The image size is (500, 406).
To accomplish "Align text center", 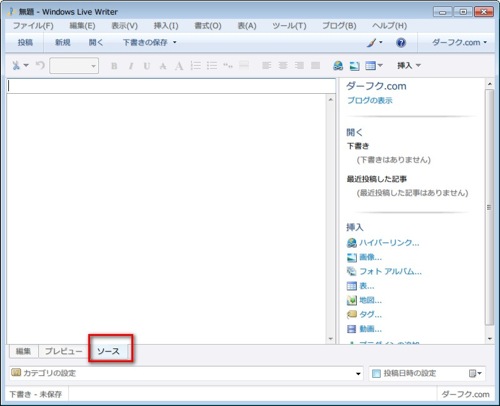I will tap(283, 65).
